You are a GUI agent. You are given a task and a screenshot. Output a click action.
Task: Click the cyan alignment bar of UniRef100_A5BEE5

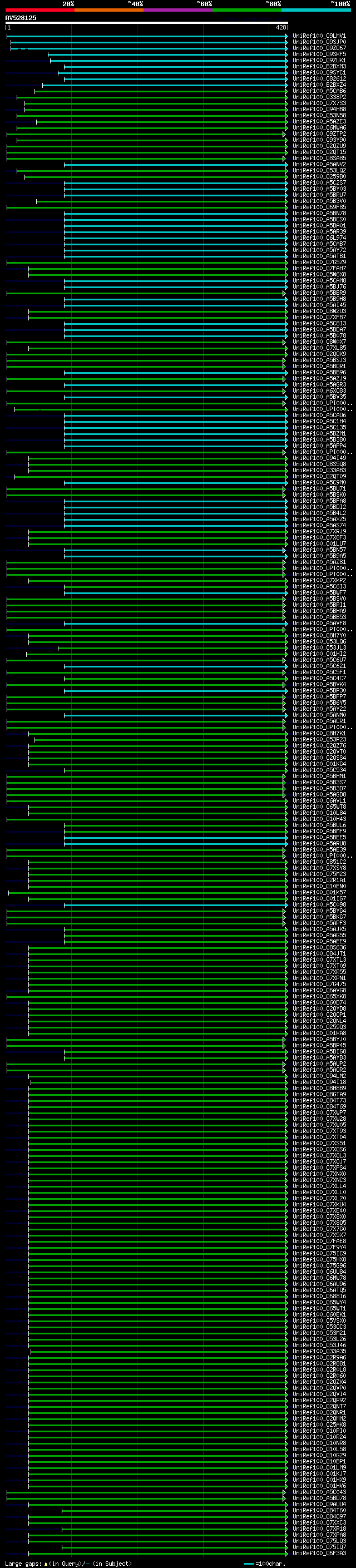176,838
